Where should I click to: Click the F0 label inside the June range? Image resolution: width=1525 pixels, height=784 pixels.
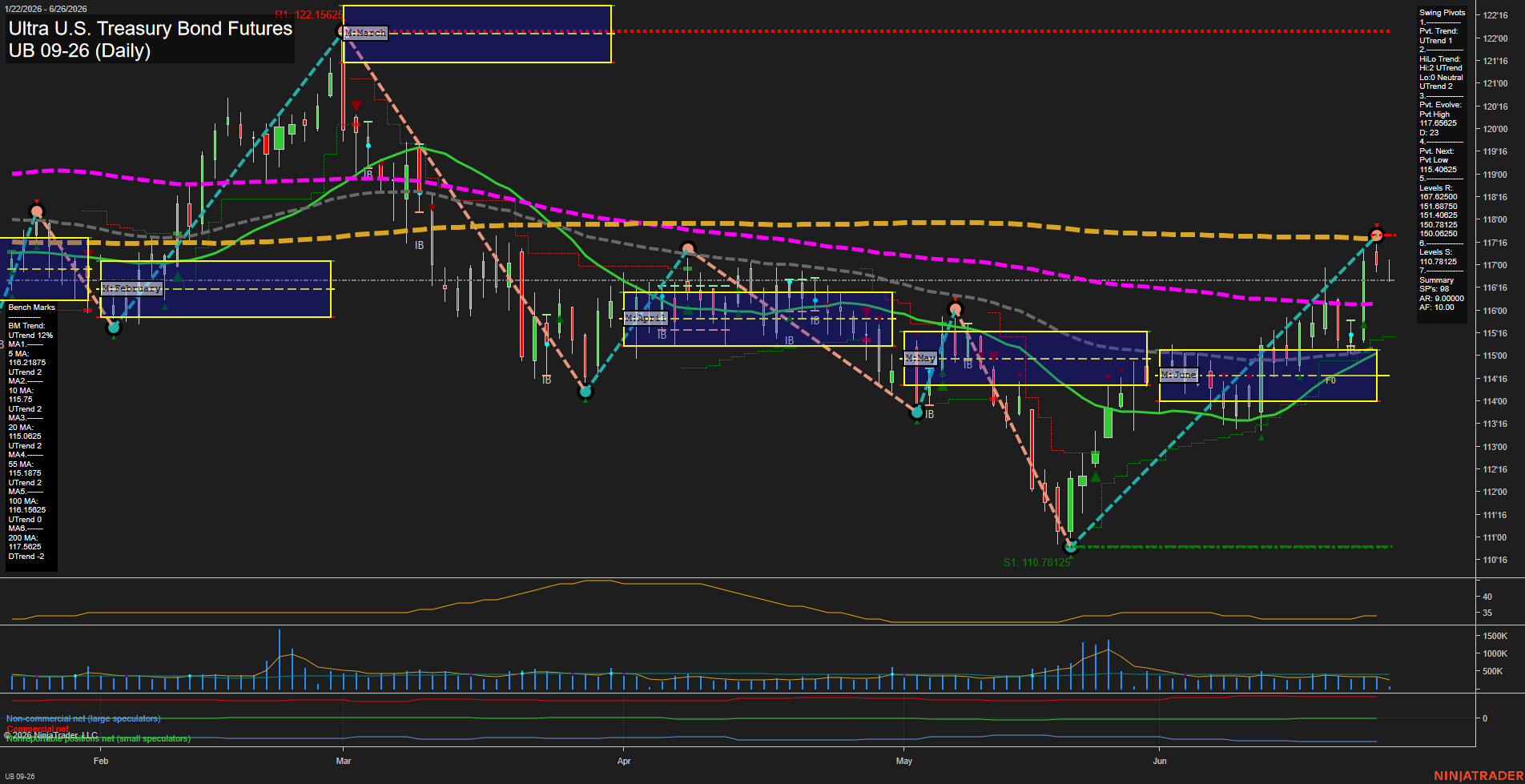(1330, 380)
